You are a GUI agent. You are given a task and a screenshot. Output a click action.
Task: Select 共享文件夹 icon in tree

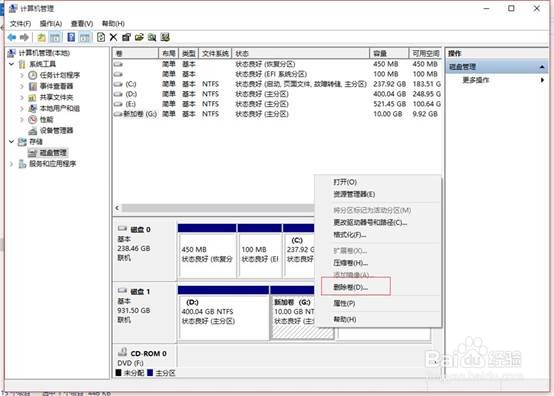point(33,97)
